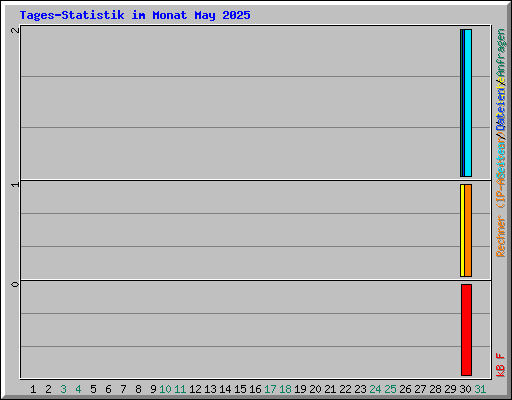
Task: Select day 31 on the x-axis
Action: pyautogui.click(x=480, y=389)
